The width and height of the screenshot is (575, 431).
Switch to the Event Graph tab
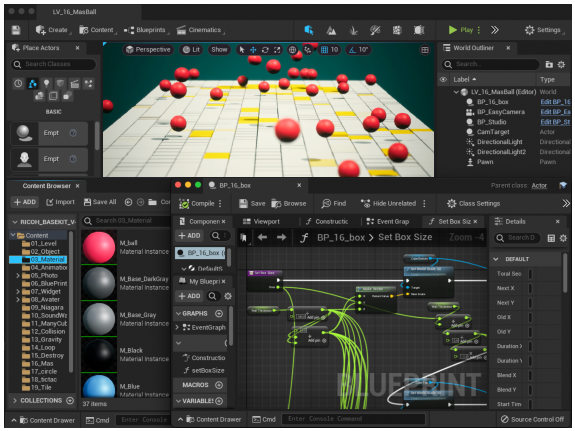(388, 222)
